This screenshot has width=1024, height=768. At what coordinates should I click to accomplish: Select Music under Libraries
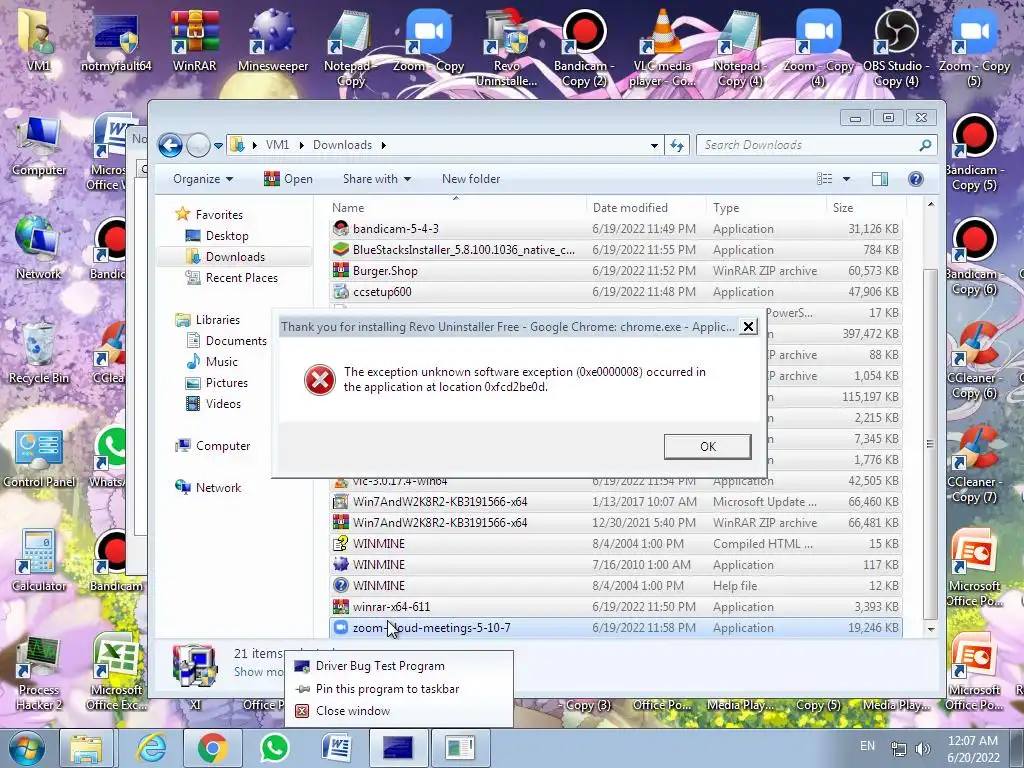pos(221,362)
